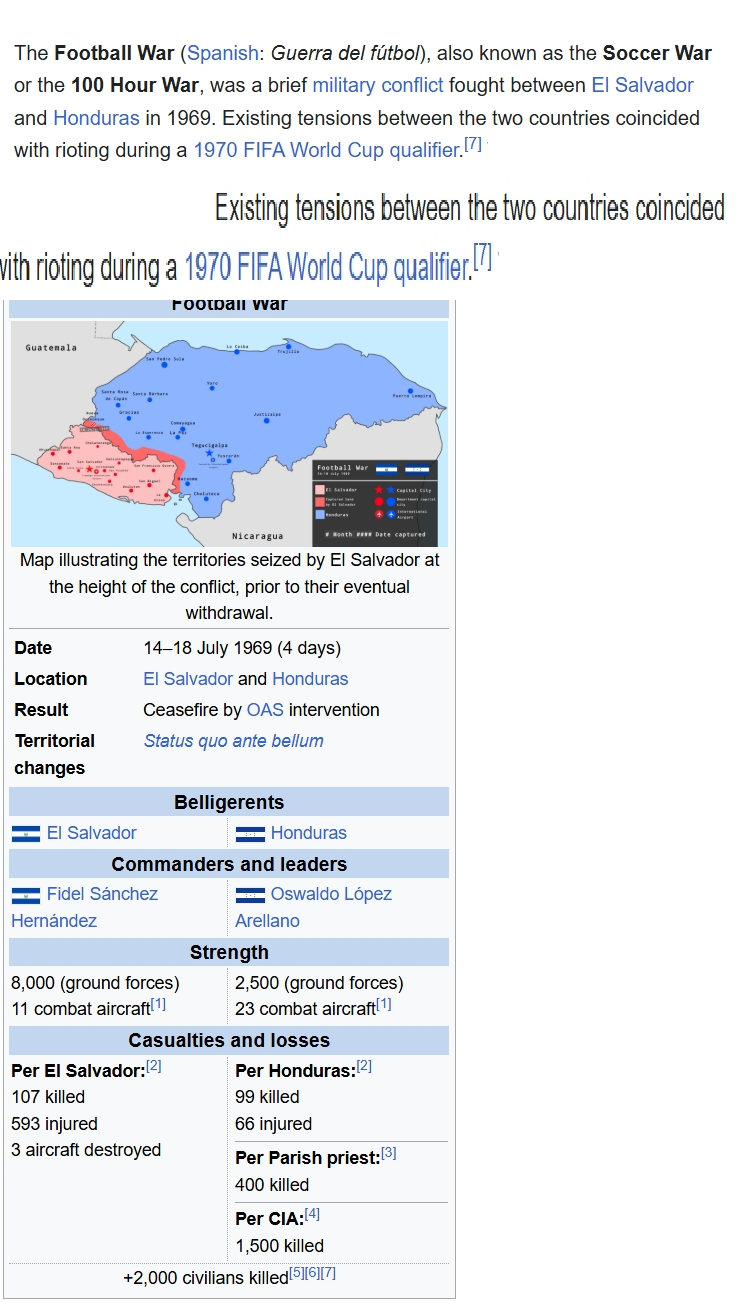Screen dimensions: 740x1307
Task: Click 'Ceasefire by' text in Result row
Action: (x=193, y=710)
